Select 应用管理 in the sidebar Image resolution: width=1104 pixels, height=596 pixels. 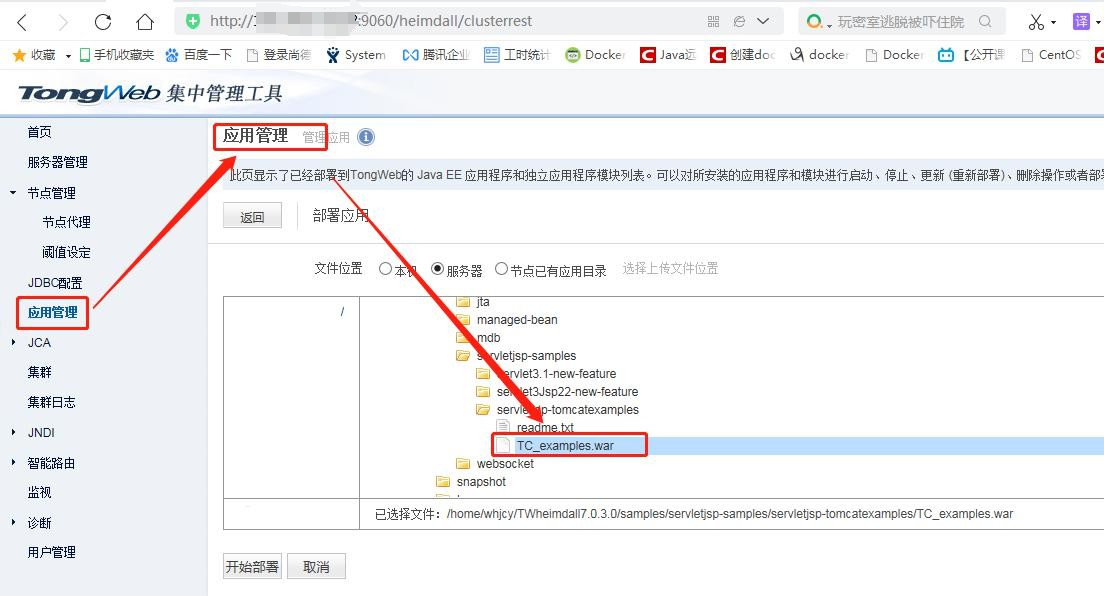[x=53, y=312]
